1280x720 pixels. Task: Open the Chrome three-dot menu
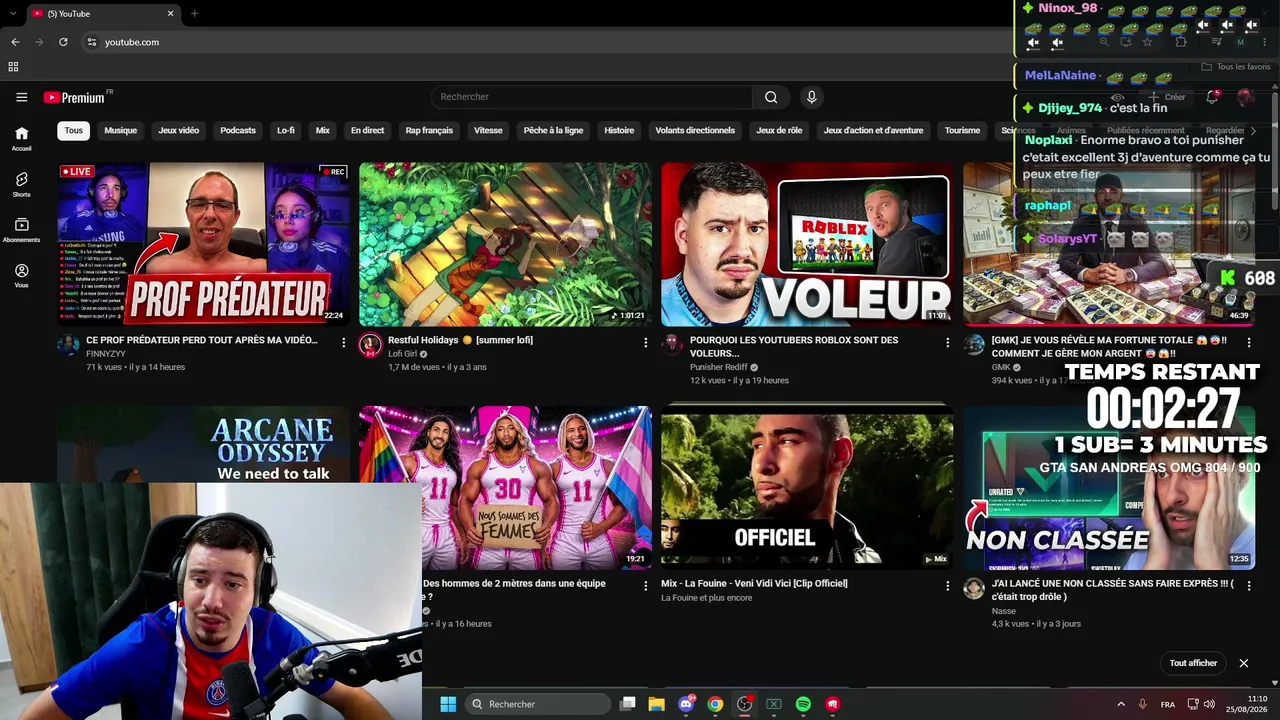click(x=1265, y=42)
